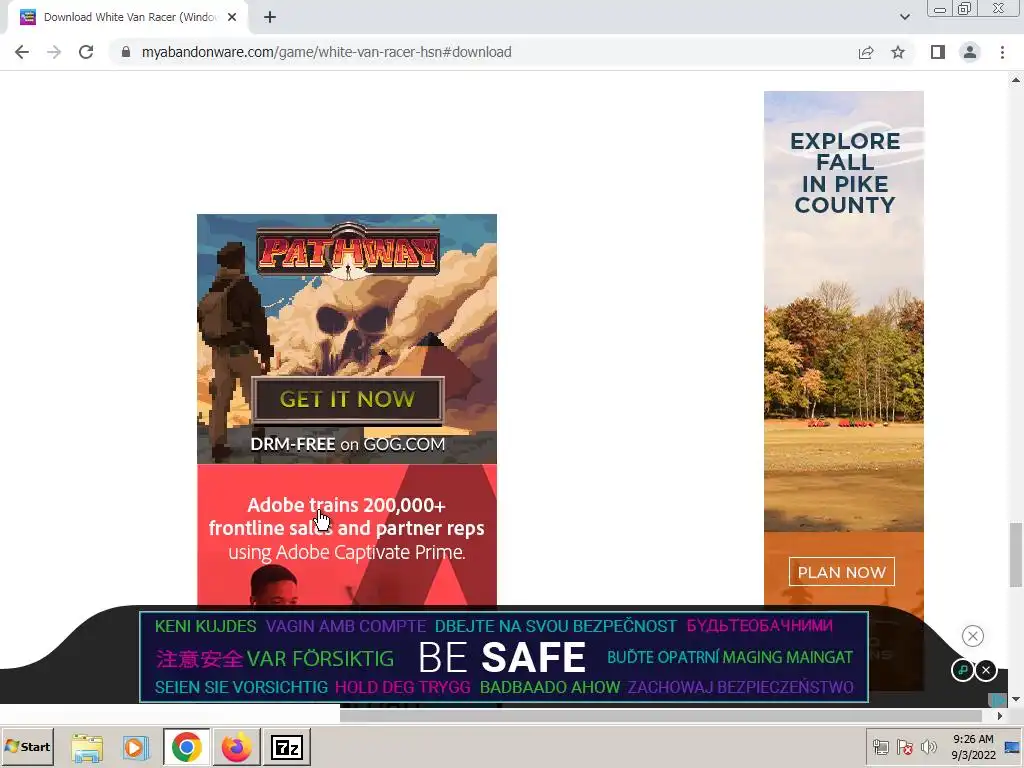Close the White Van Racer tab
Image resolution: width=1024 pixels, height=768 pixels.
(232, 17)
